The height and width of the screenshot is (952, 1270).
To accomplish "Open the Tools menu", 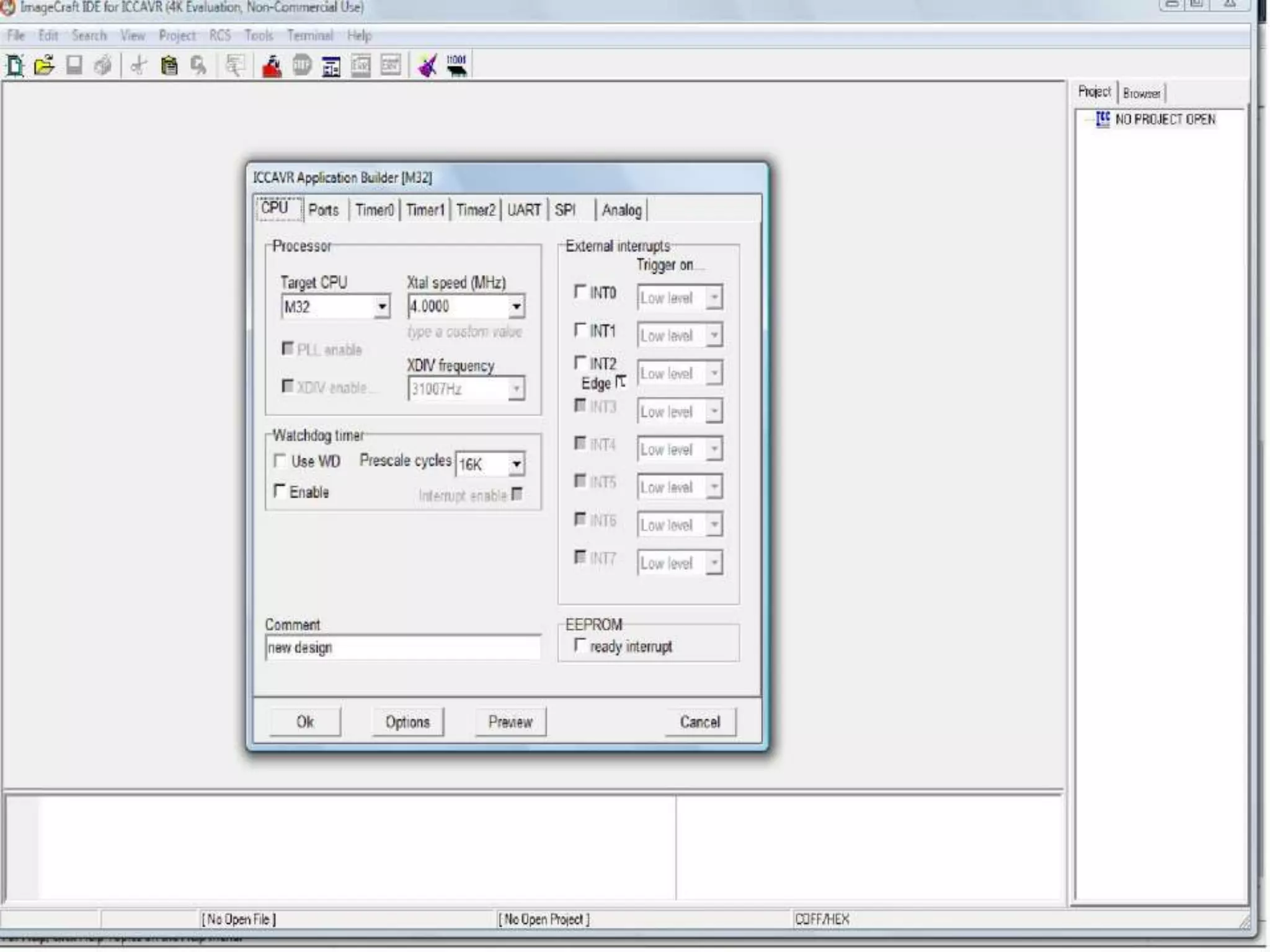I will [259, 35].
